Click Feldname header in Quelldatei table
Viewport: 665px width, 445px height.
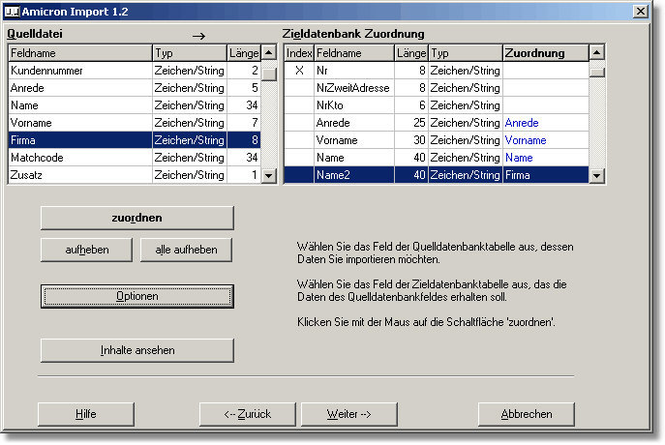click(x=80, y=53)
